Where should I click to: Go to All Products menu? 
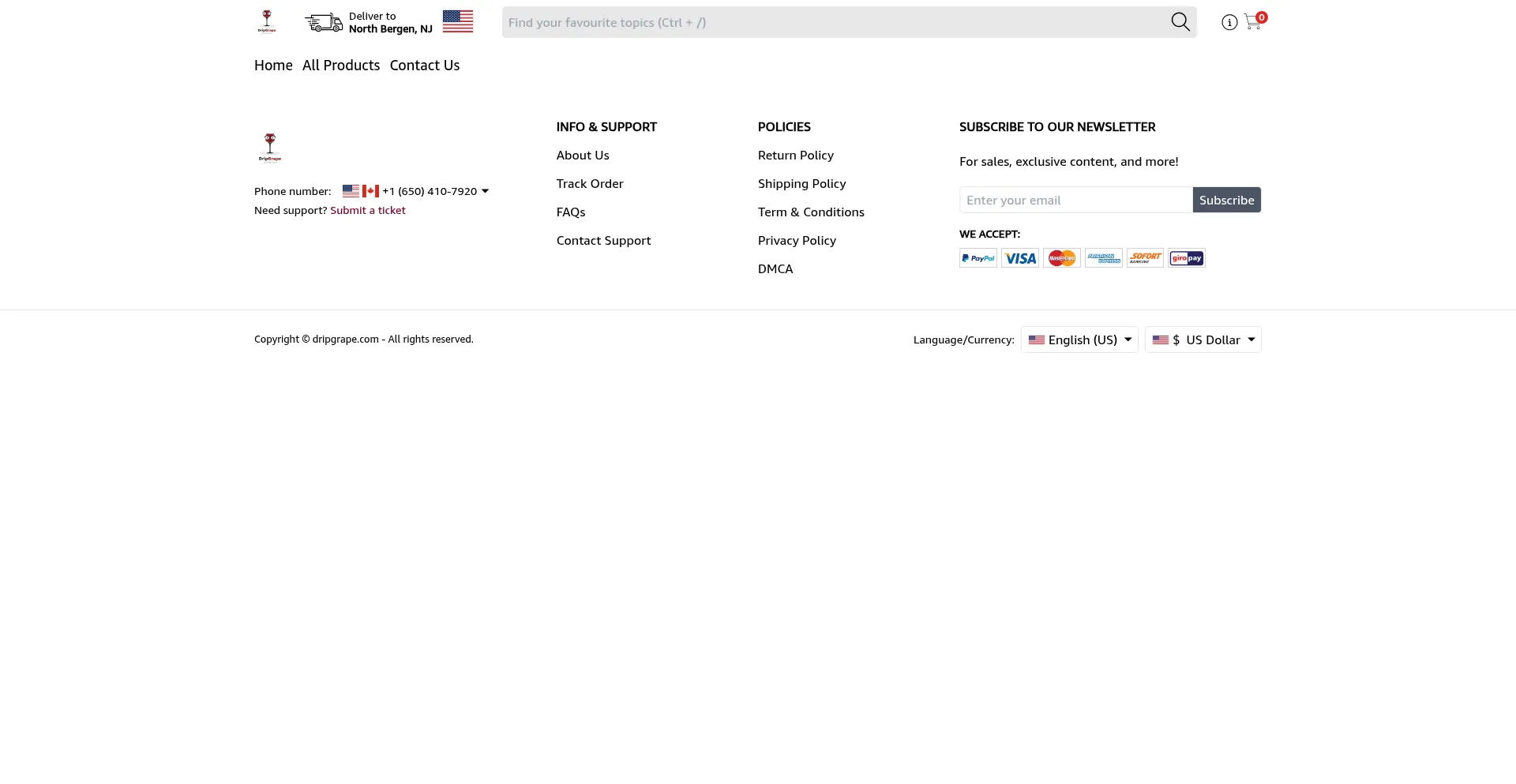pyautogui.click(x=341, y=66)
